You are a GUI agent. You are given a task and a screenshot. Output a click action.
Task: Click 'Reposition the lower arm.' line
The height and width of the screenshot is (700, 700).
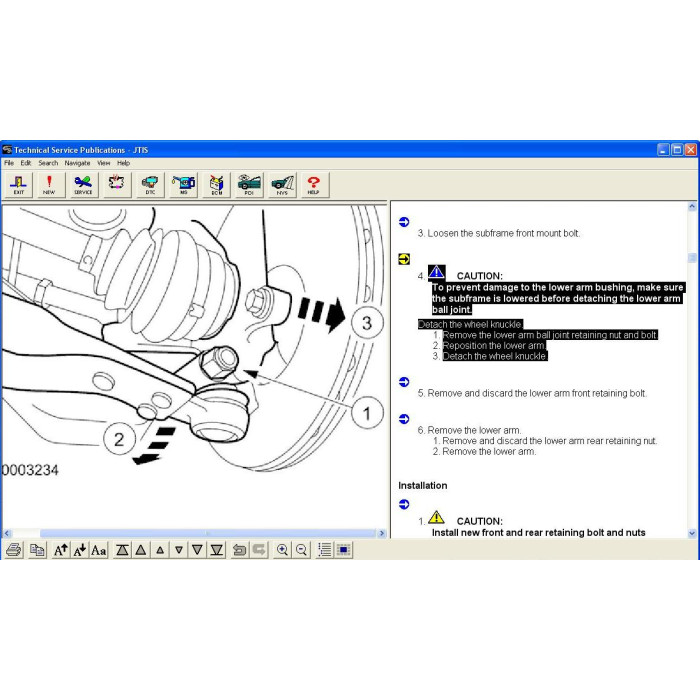[x=494, y=346]
